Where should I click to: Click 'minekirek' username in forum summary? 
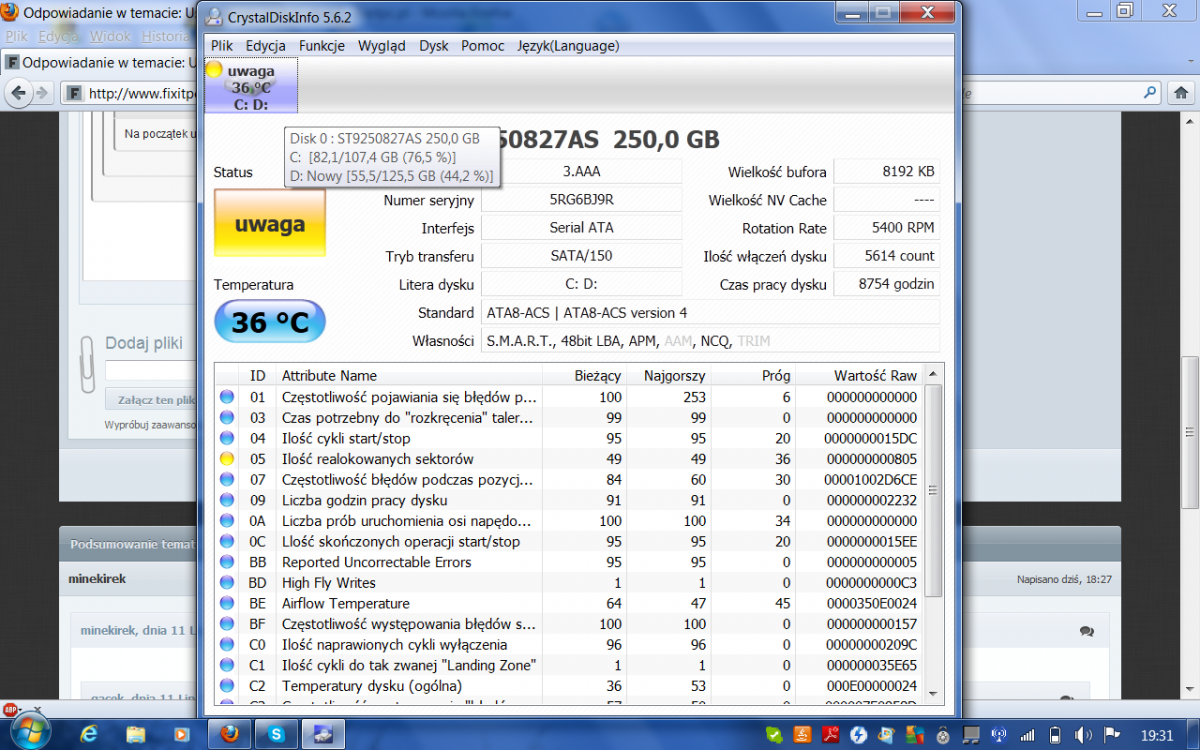coord(97,579)
